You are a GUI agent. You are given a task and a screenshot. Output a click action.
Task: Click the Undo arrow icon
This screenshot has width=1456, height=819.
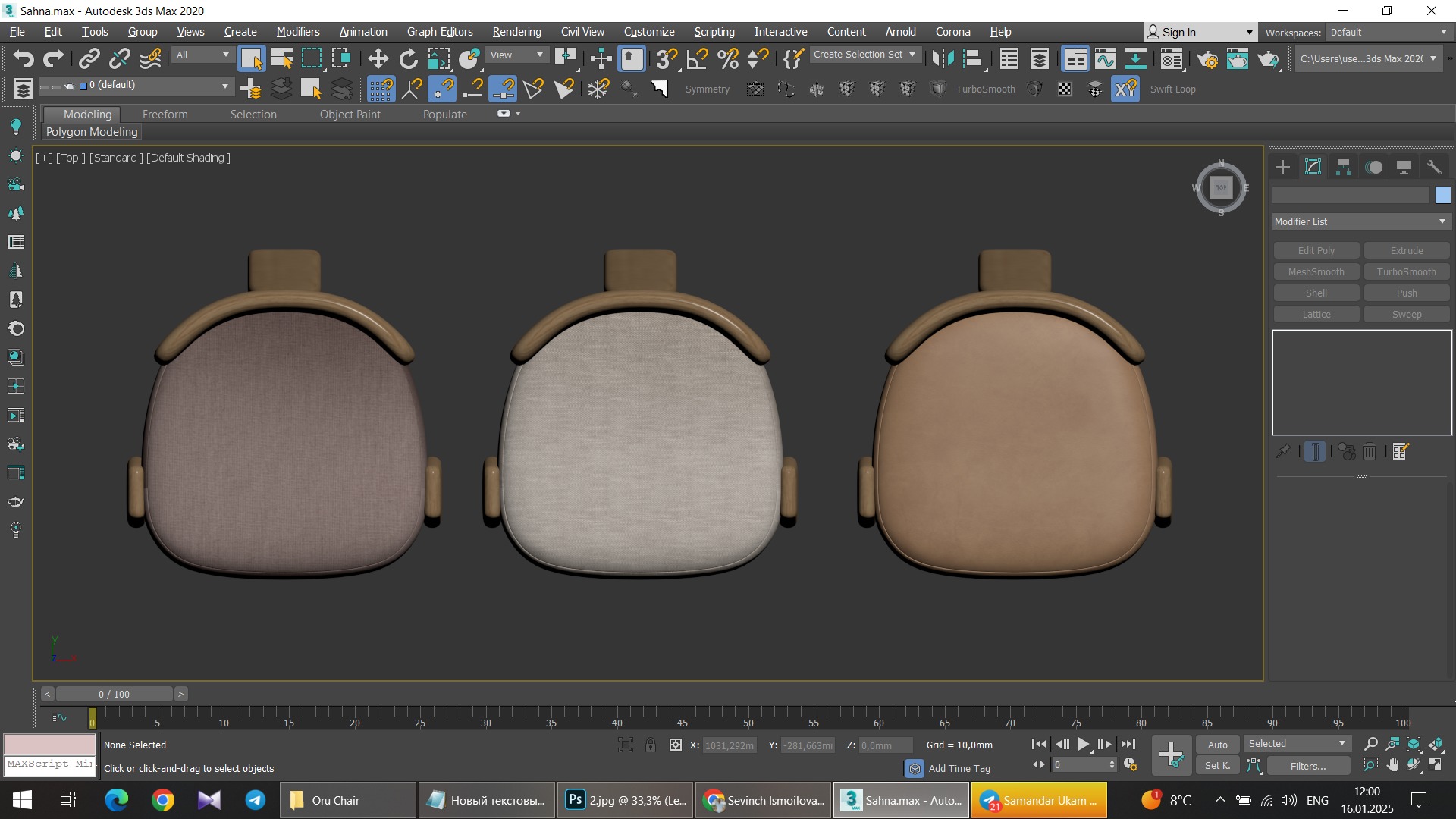point(24,58)
